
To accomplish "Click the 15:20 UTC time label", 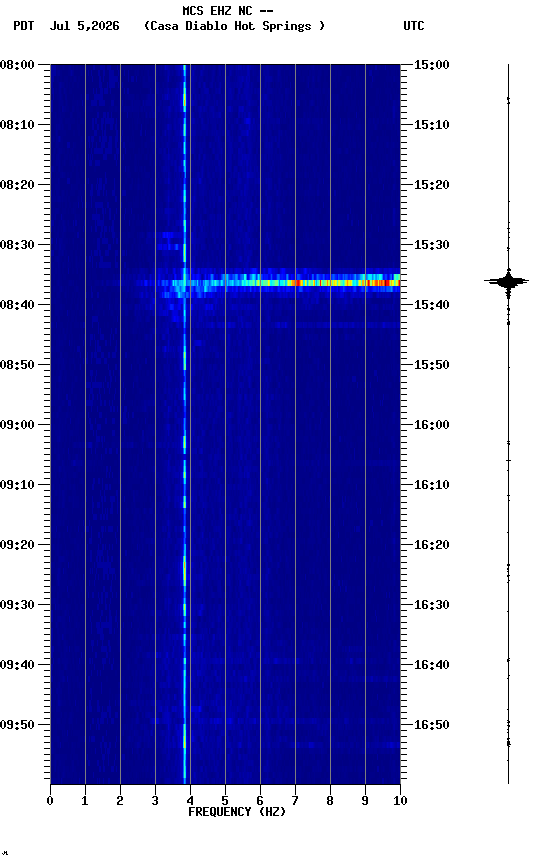I will coord(432,185).
